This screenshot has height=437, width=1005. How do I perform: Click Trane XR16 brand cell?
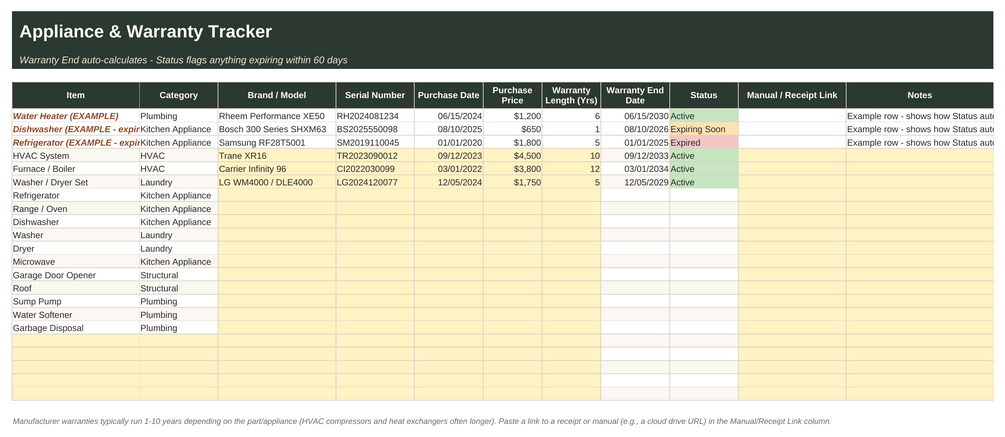coord(277,156)
